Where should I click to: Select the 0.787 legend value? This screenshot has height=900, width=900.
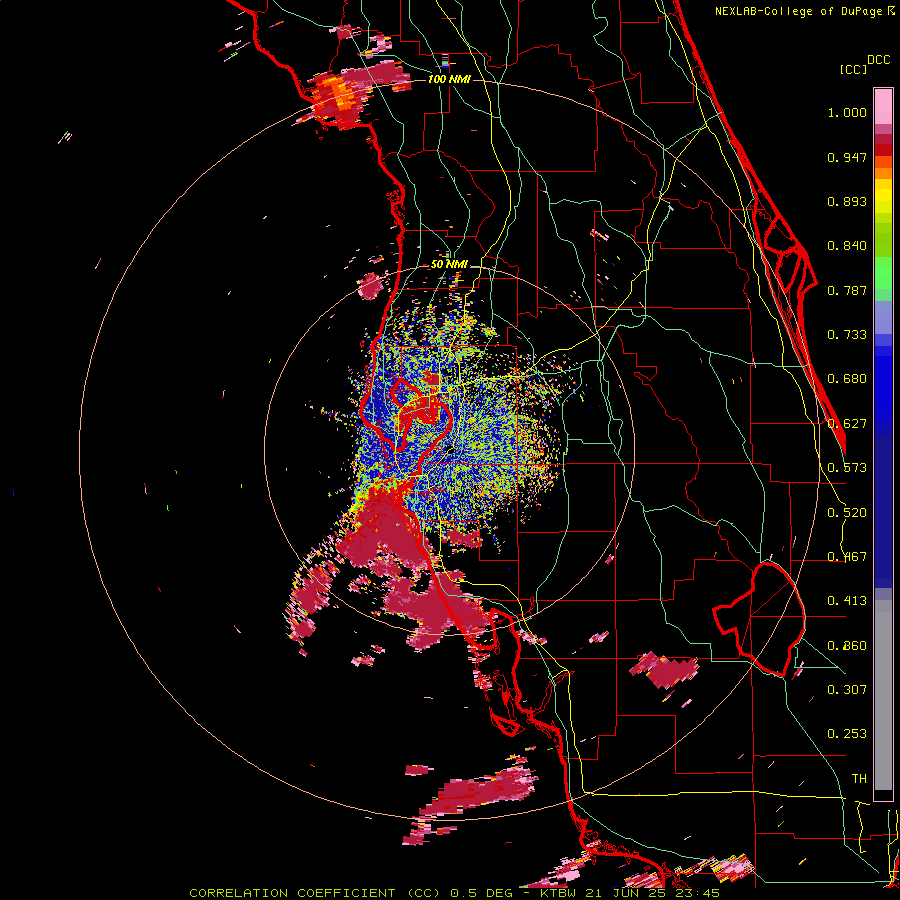(847, 290)
